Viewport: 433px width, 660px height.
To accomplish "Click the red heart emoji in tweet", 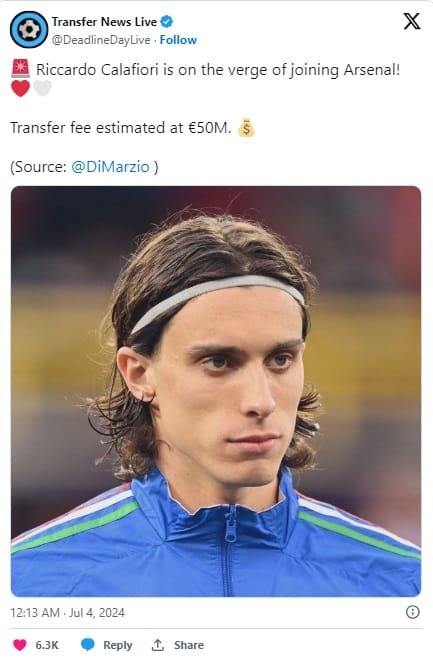I will (20, 88).
